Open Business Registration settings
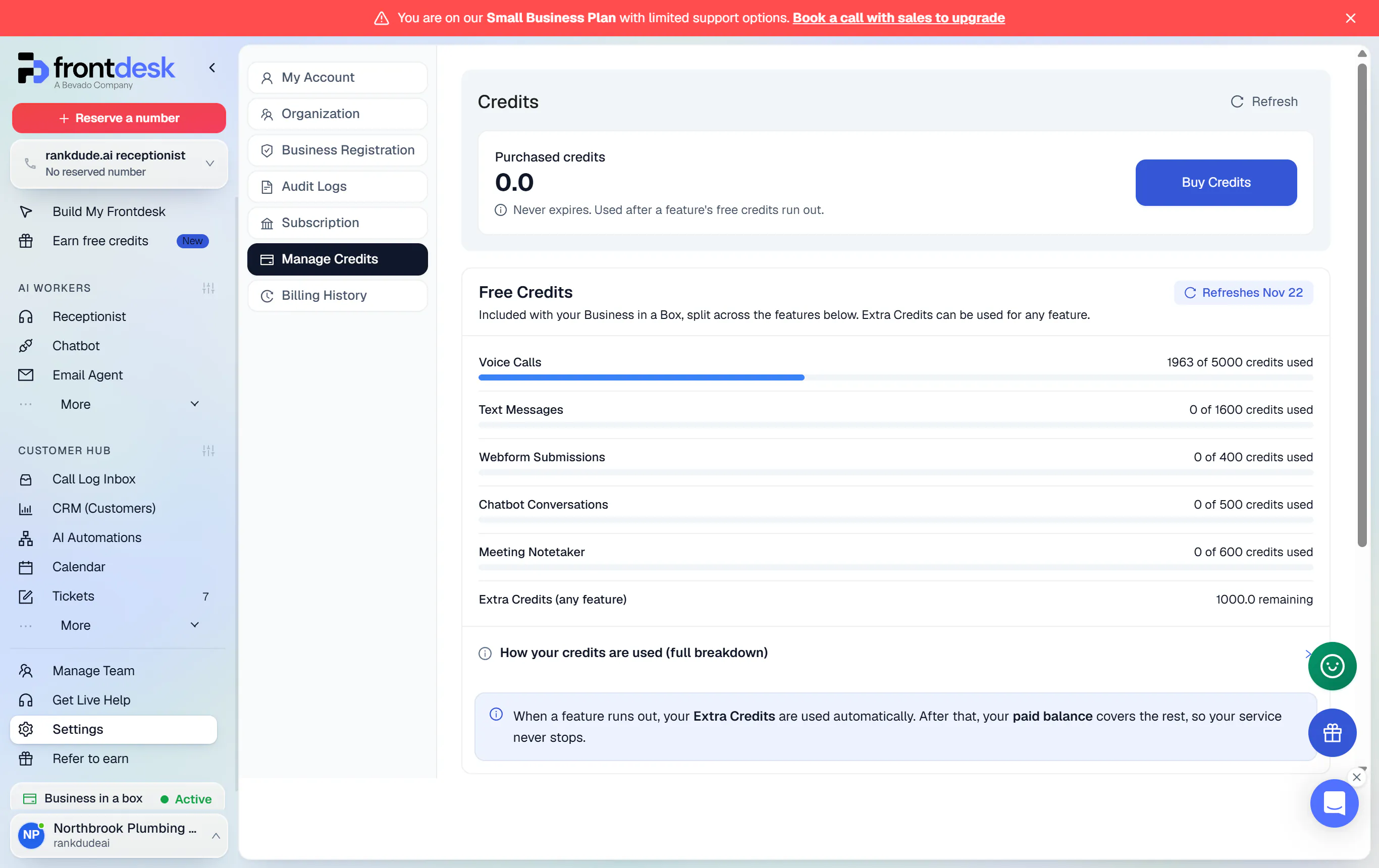The image size is (1379, 868). (x=337, y=150)
